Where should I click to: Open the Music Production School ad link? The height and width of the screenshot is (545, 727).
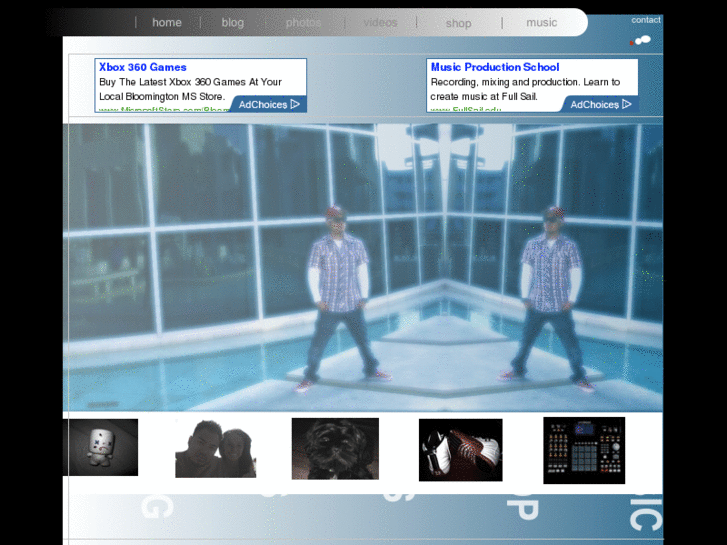pos(495,67)
